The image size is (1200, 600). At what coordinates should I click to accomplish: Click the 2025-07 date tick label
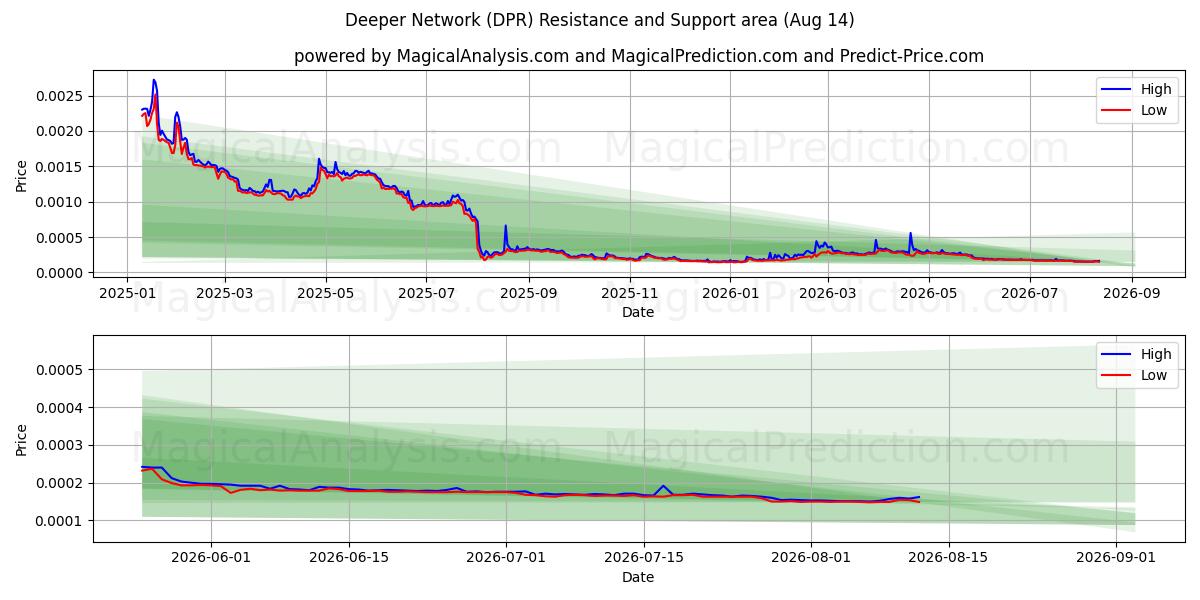[x=426, y=292]
